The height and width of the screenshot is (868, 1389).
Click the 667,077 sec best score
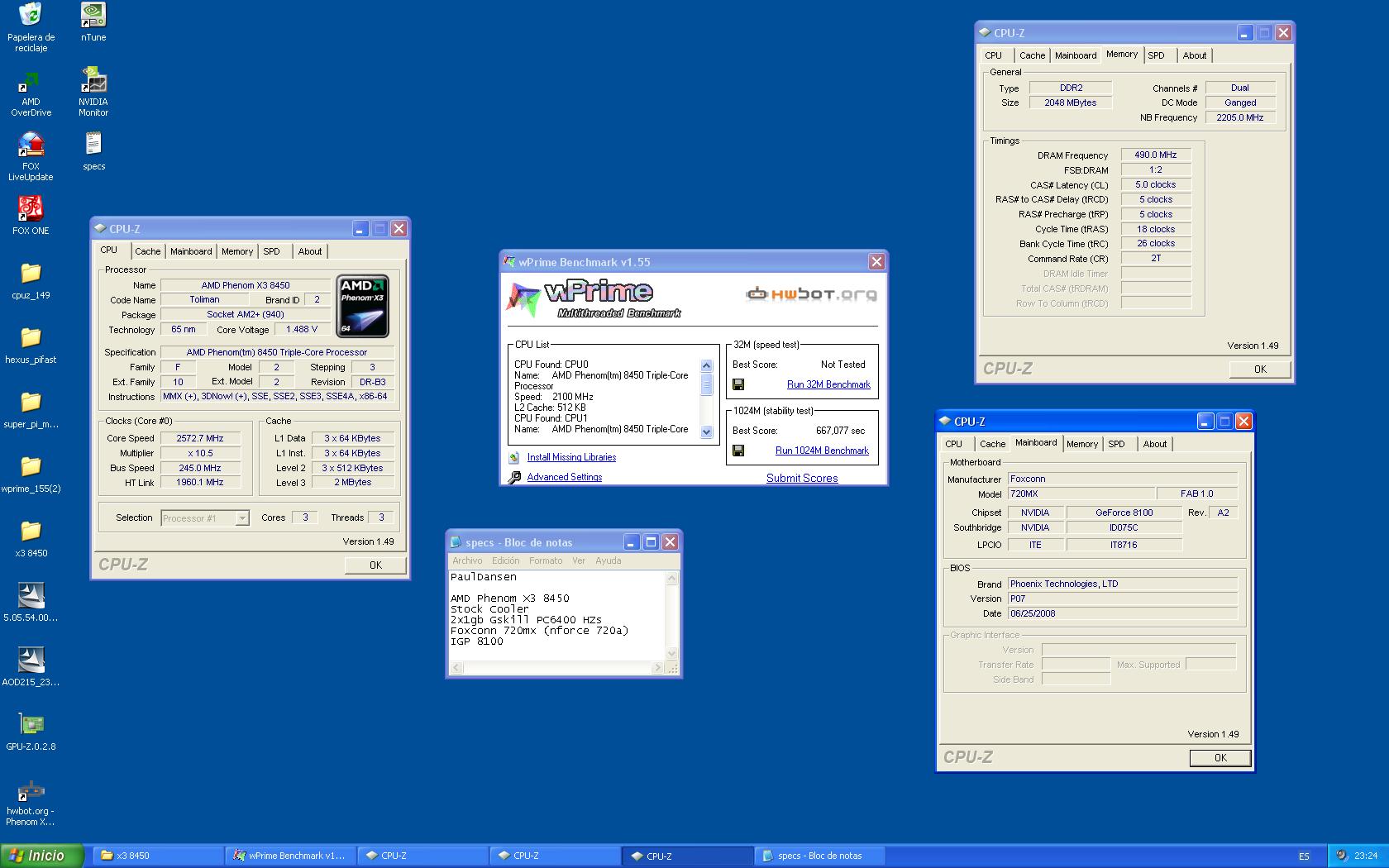pyautogui.click(x=840, y=431)
